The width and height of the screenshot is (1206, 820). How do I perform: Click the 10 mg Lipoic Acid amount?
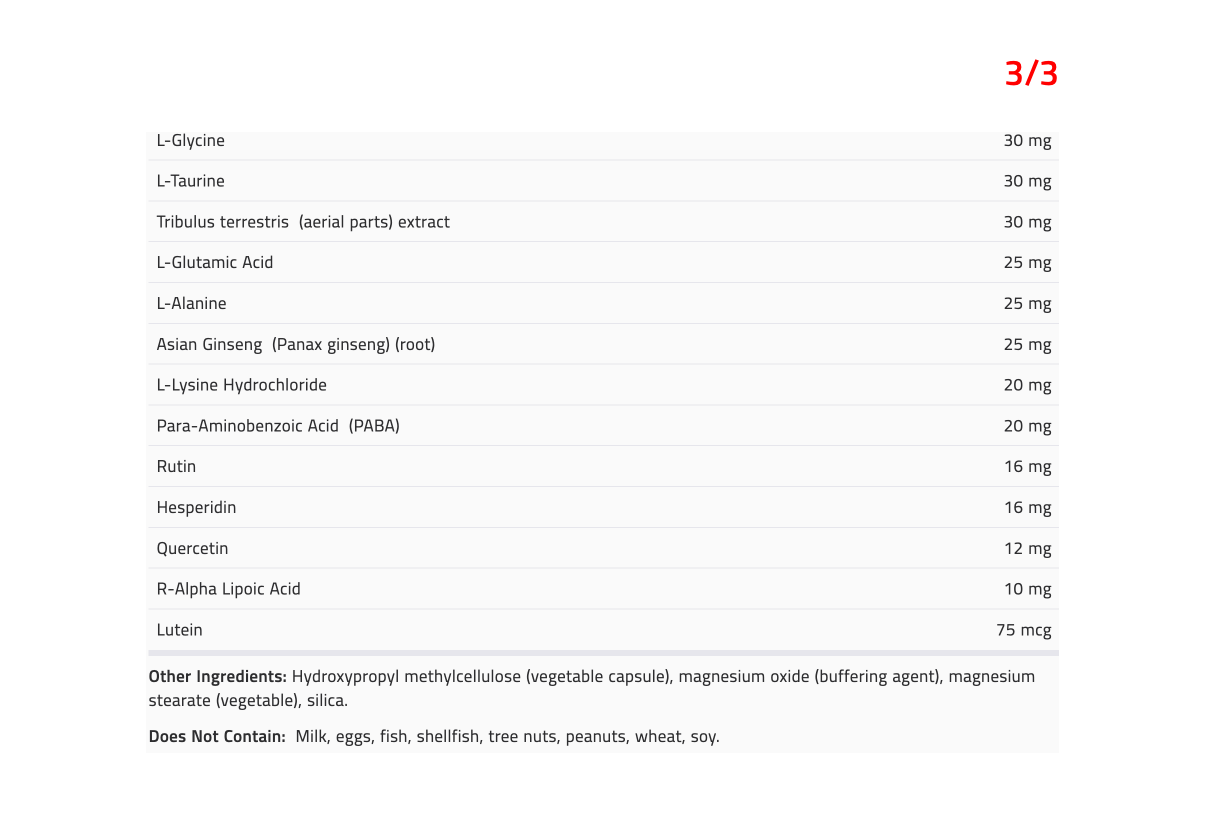[x=1027, y=589]
